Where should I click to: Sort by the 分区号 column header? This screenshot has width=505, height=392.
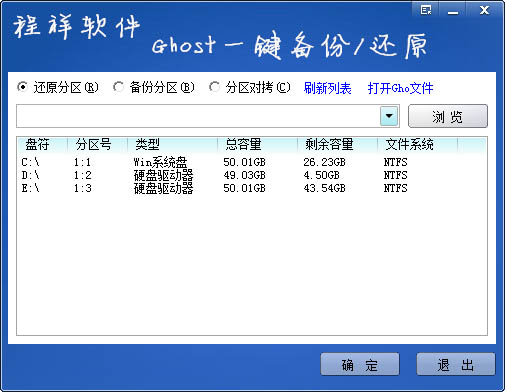click(x=98, y=144)
